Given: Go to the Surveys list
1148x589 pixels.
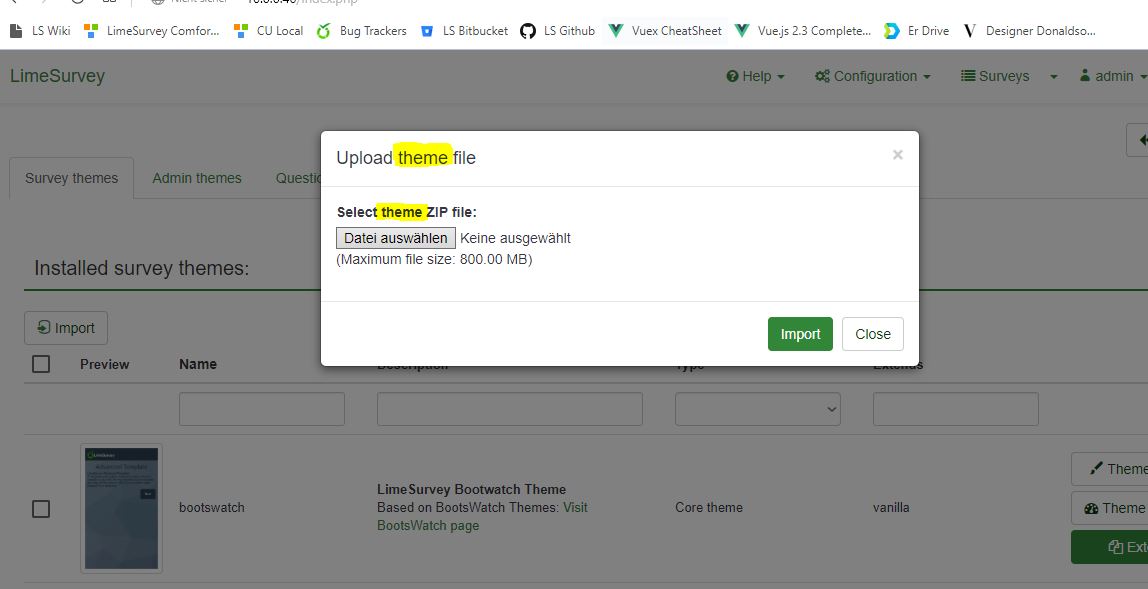Looking at the screenshot, I should tap(995, 76).
